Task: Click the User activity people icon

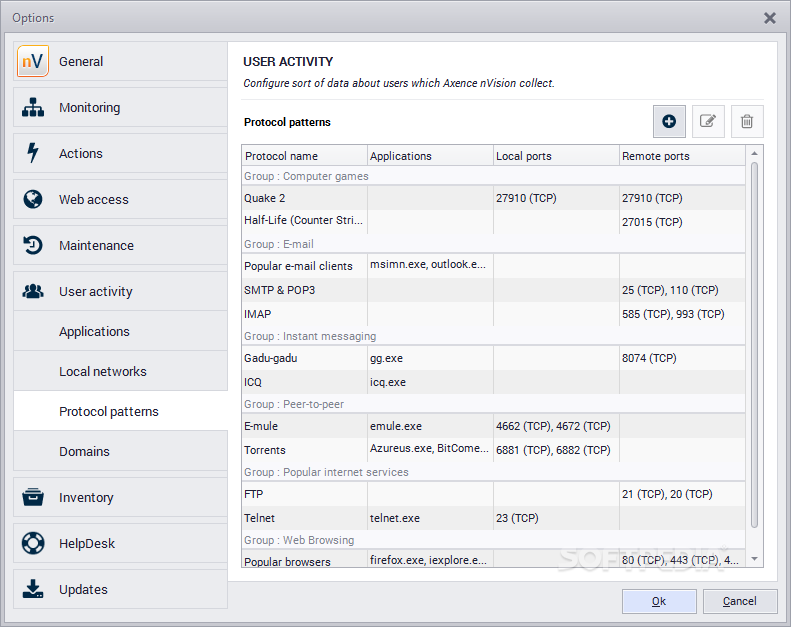Action: pos(33,291)
